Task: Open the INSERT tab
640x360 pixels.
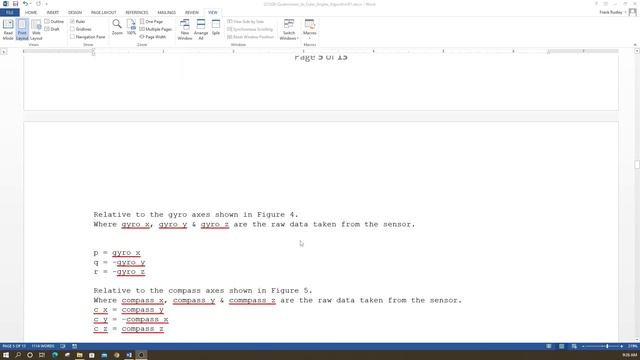Action: point(53,12)
